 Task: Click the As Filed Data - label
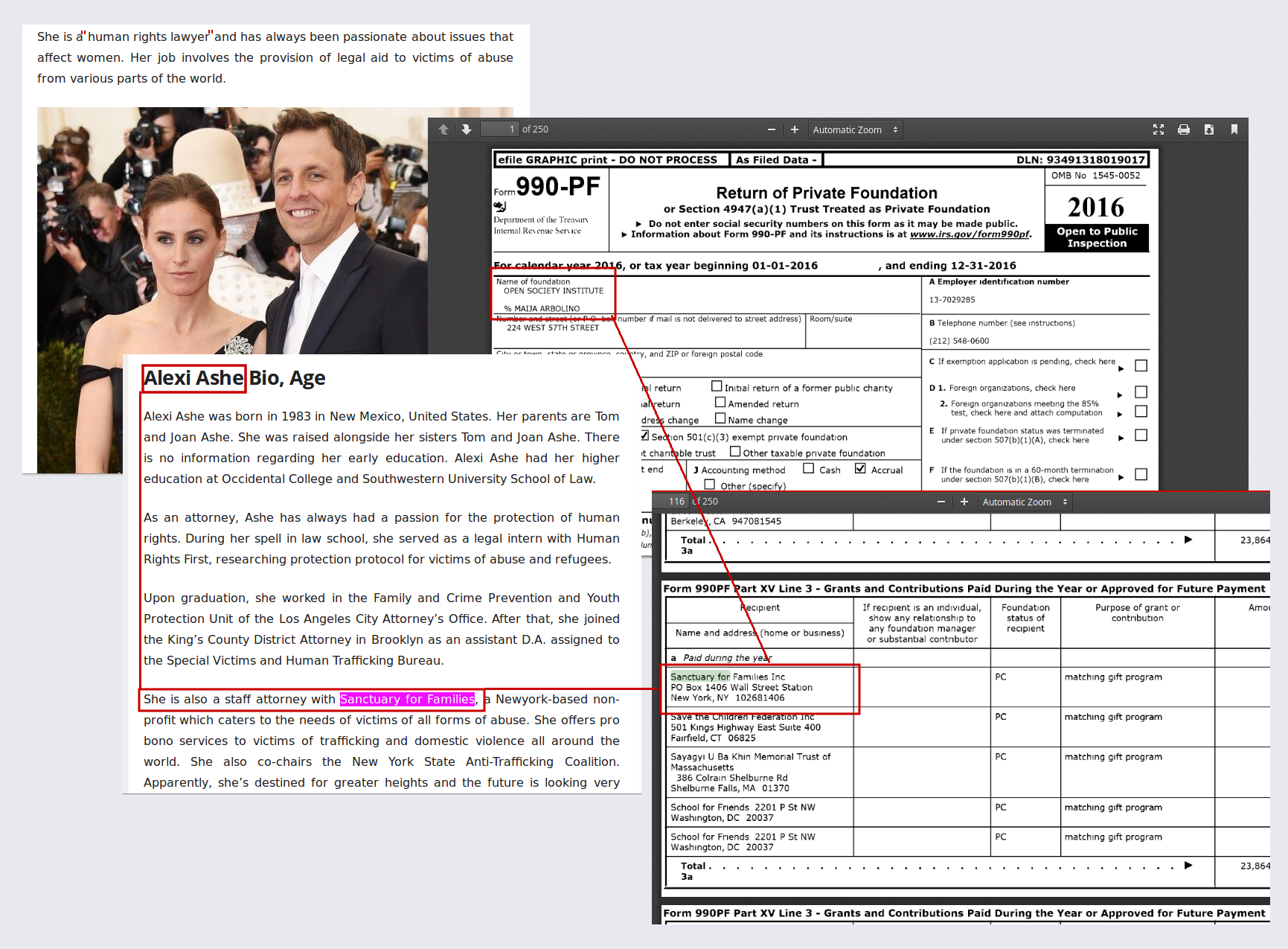pyautogui.click(x=776, y=160)
